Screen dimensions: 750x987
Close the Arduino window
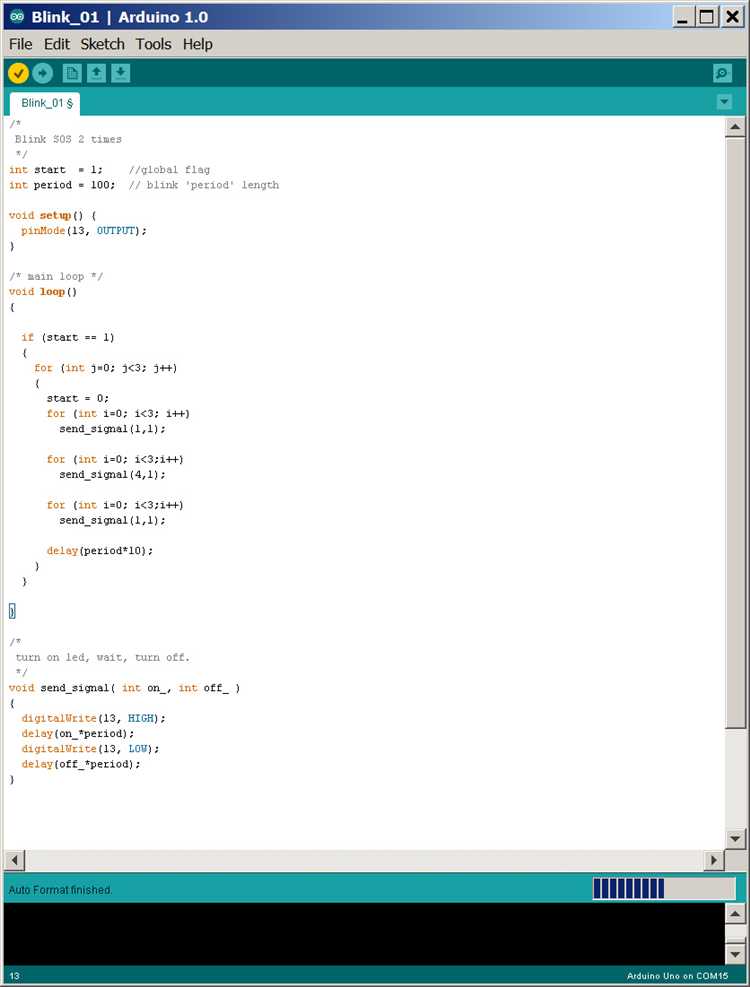click(x=732, y=17)
